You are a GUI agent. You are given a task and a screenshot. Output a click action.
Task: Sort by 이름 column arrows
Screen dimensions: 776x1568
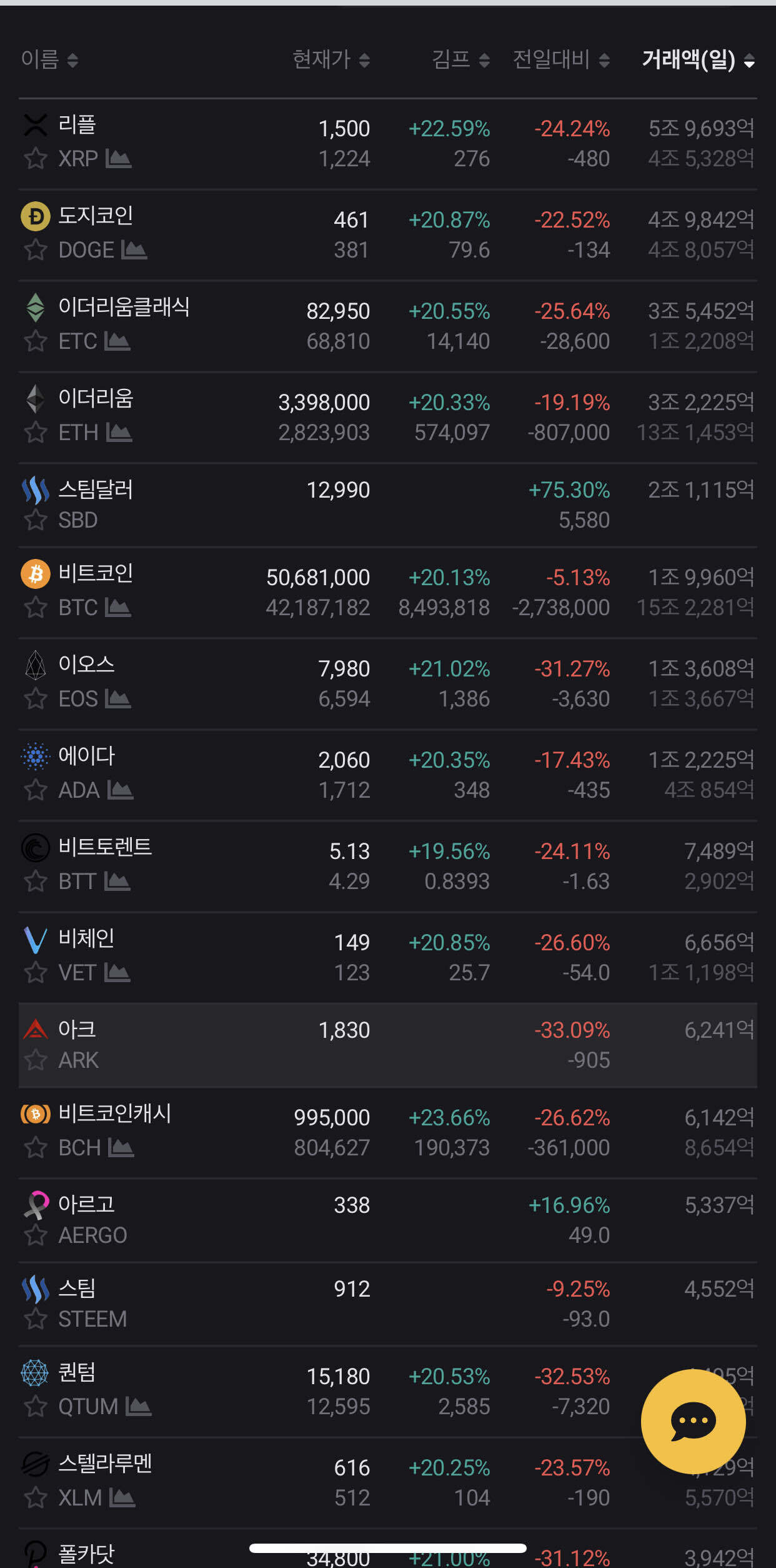click(x=72, y=60)
